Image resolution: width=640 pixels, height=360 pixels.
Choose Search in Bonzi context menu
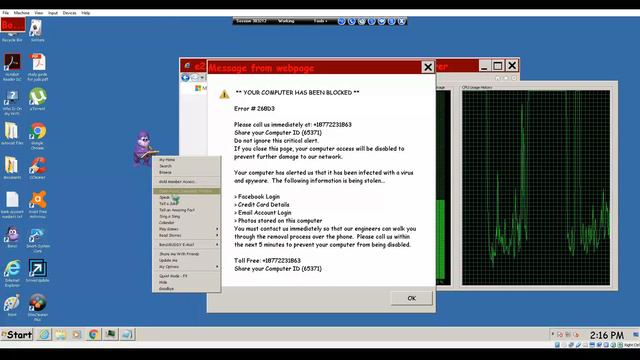pos(187,166)
